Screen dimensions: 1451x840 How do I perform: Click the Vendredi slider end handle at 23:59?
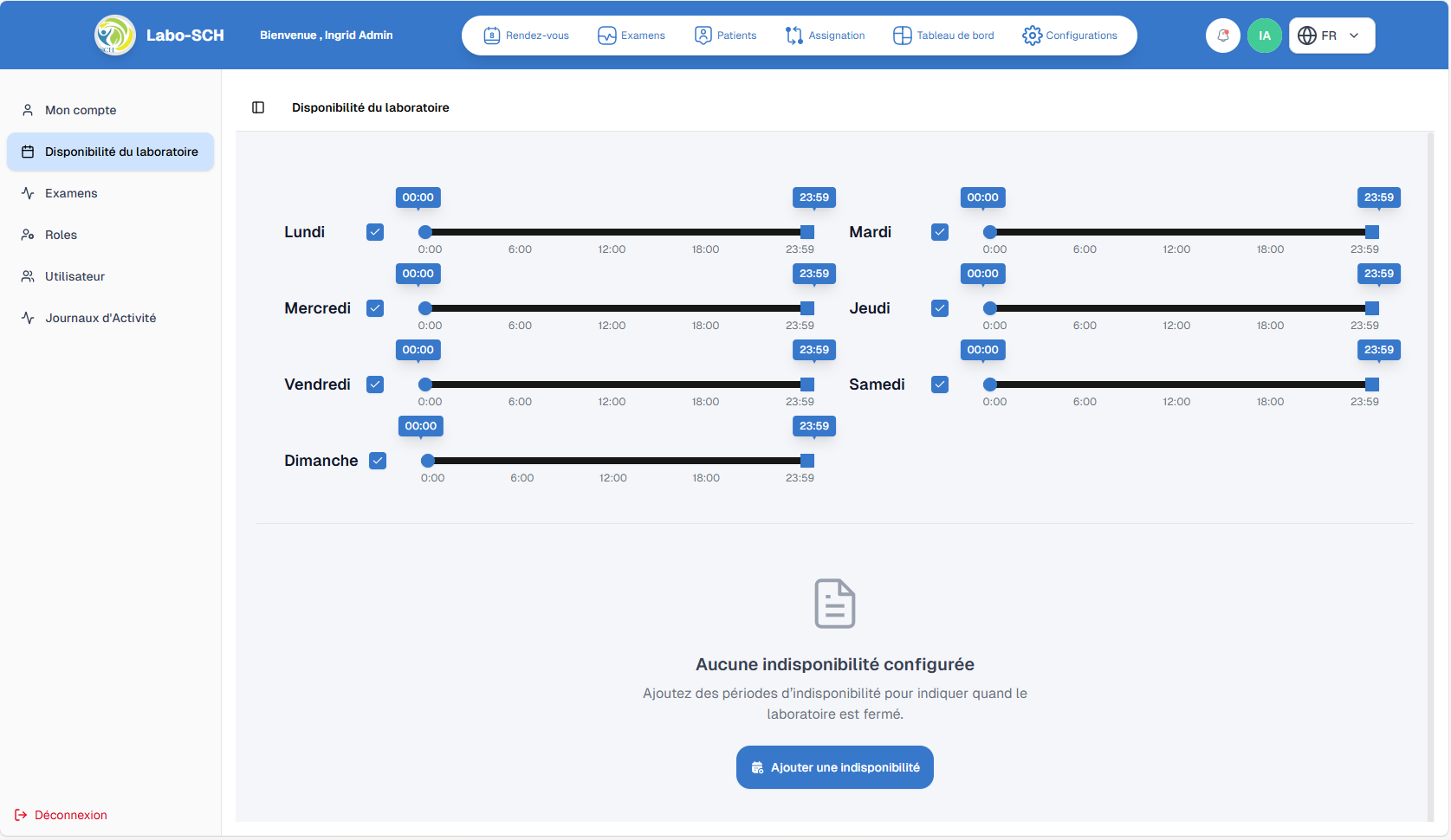coord(807,384)
